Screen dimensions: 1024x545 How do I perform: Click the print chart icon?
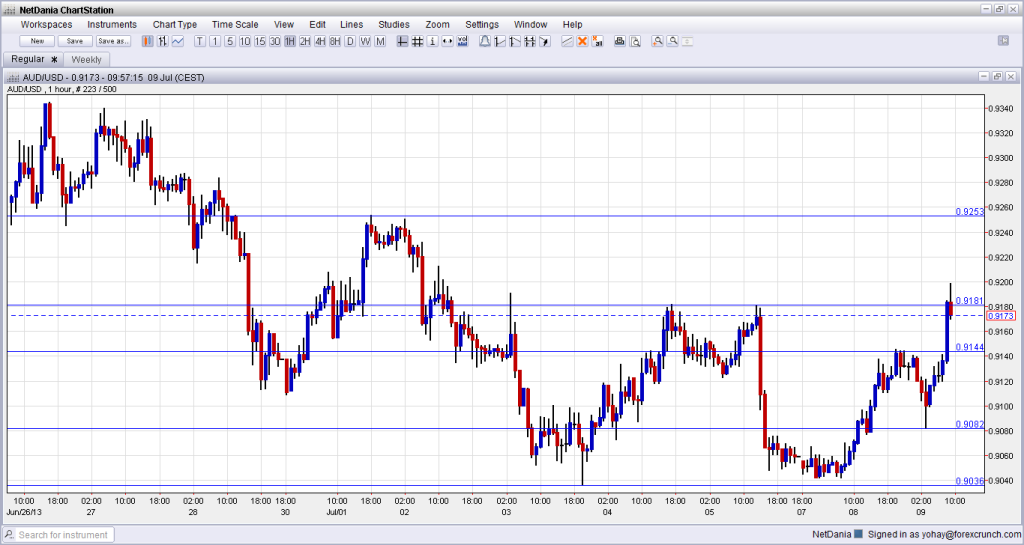[x=619, y=41]
